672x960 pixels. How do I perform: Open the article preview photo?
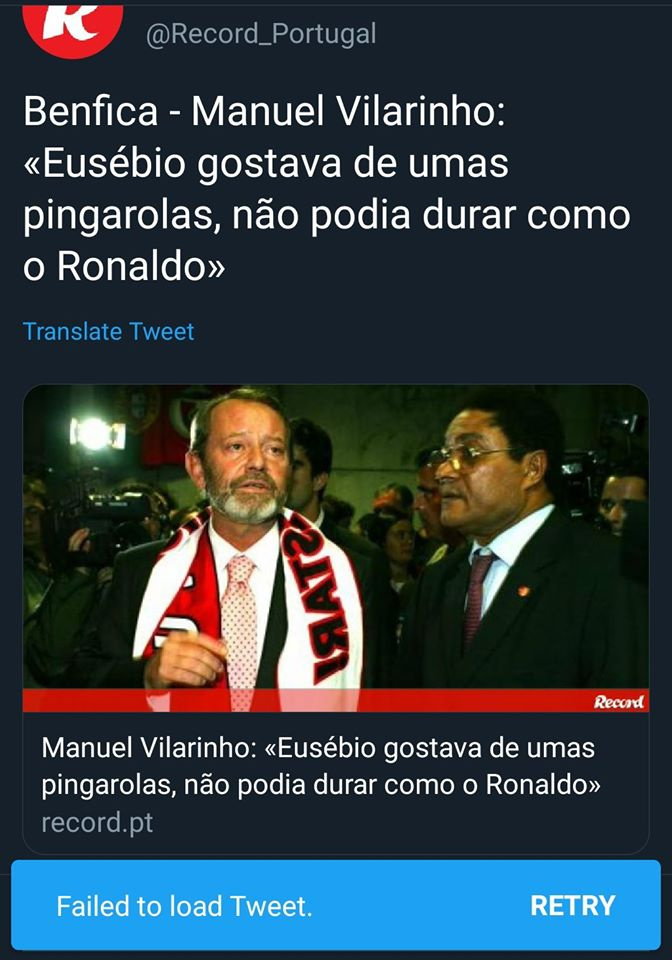tap(335, 548)
